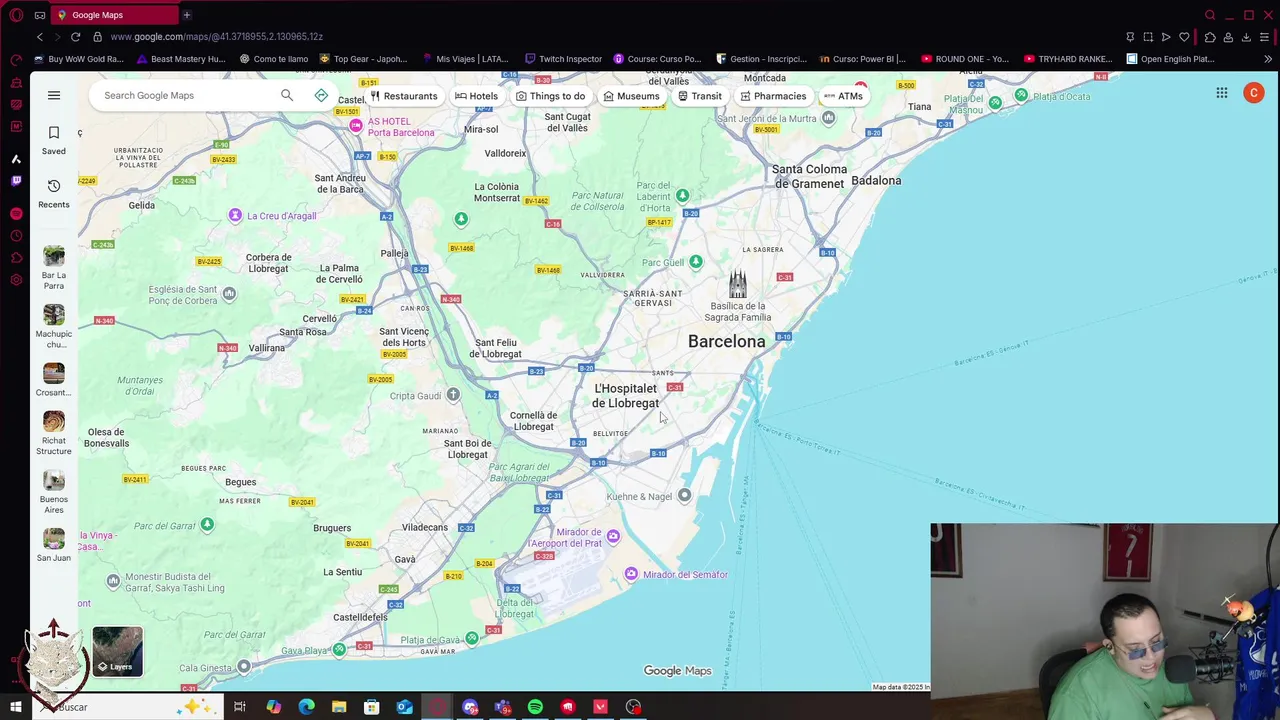Open Saved places in sidebar
The width and height of the screenshot is (1280, 720).
coord(54,140)
